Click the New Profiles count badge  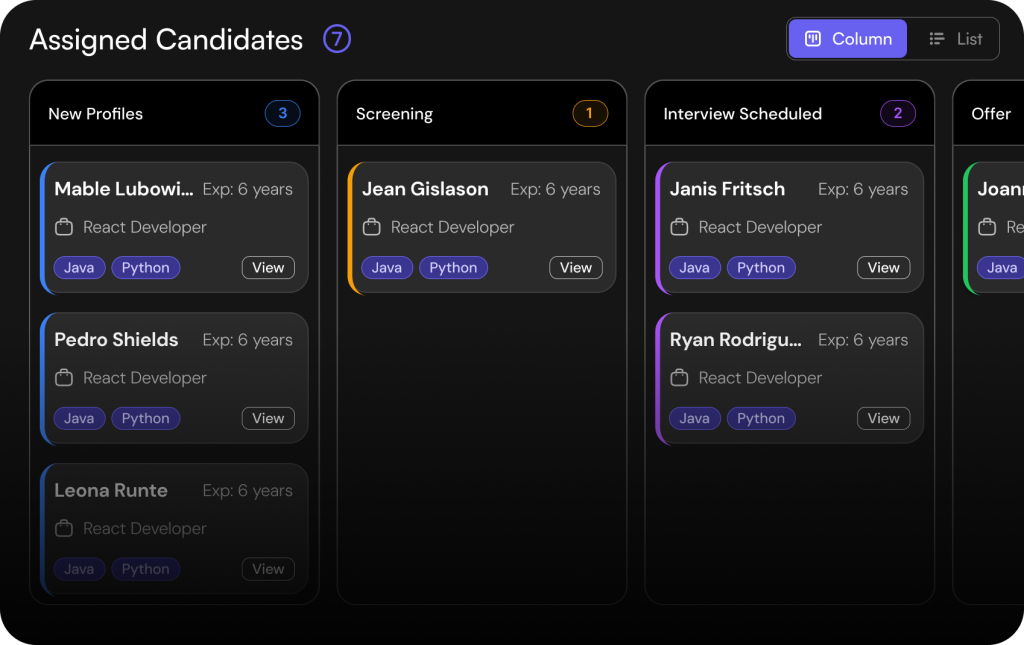point(282,114)
